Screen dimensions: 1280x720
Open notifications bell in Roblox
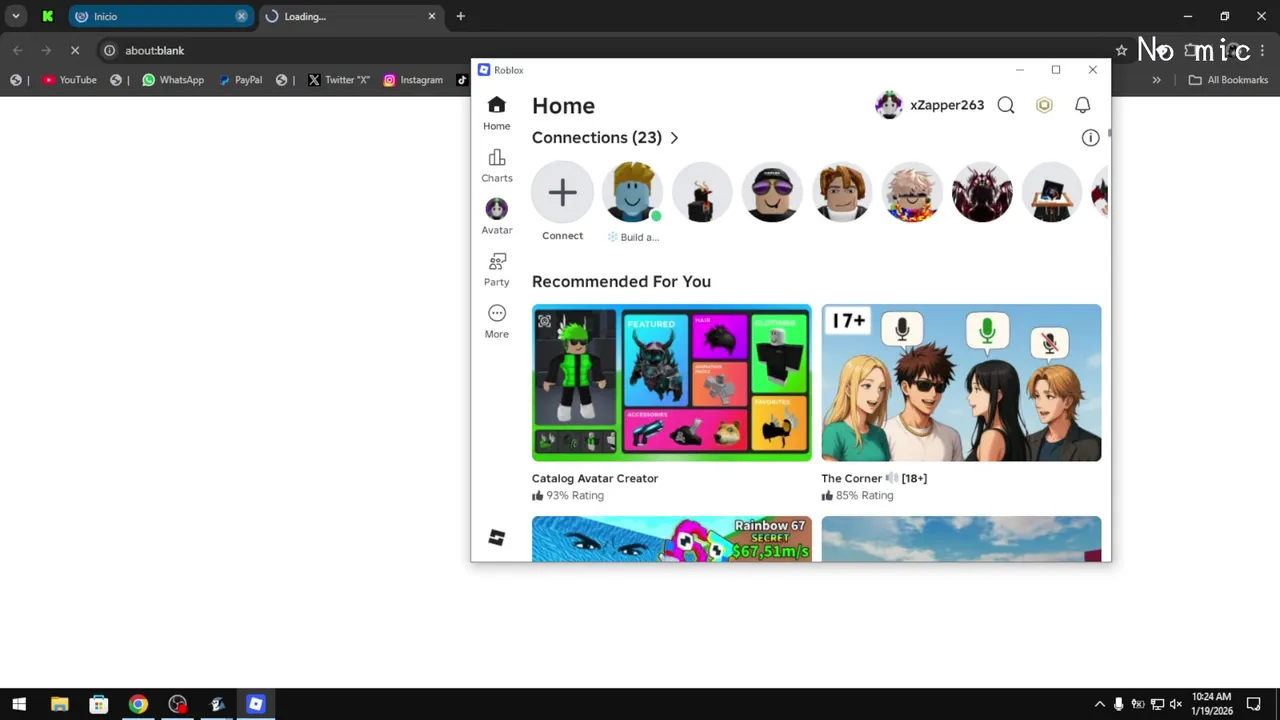pos(1083,105)
